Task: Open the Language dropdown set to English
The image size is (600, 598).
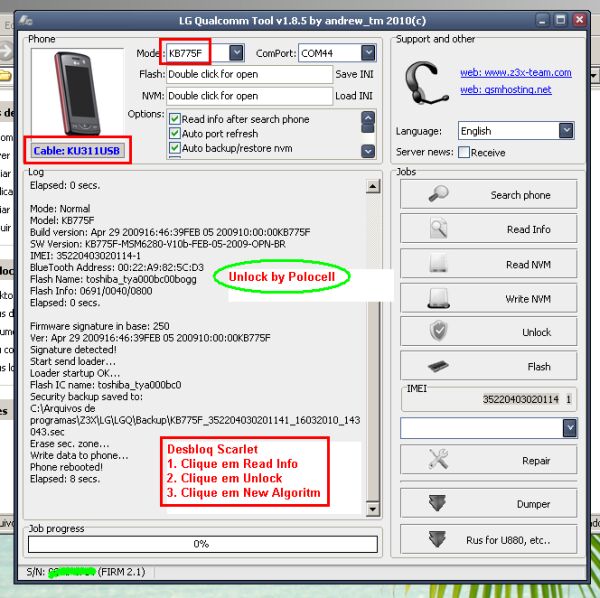Action: [566, 130]
